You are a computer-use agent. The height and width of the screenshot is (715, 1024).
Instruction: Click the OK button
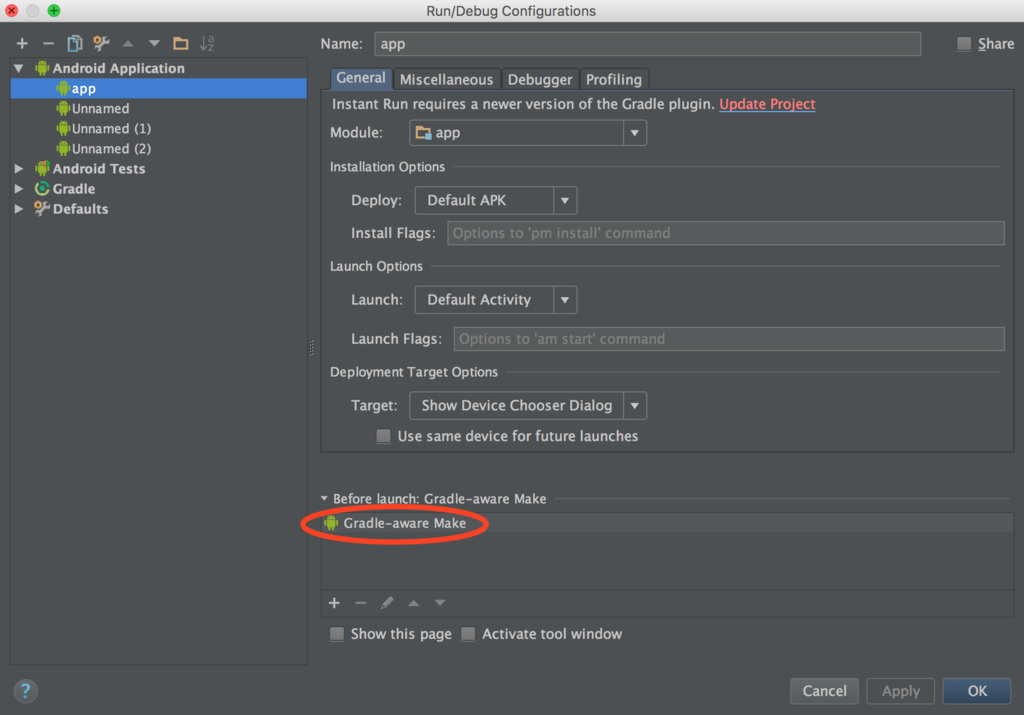(977, 691)
